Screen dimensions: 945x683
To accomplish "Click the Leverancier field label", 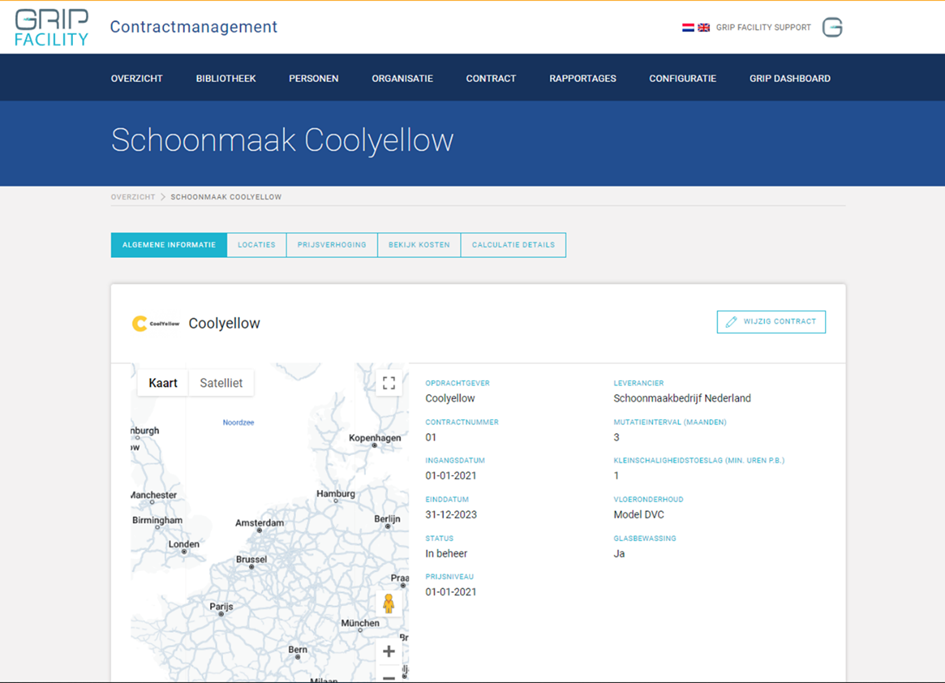I will pos(639,383).
